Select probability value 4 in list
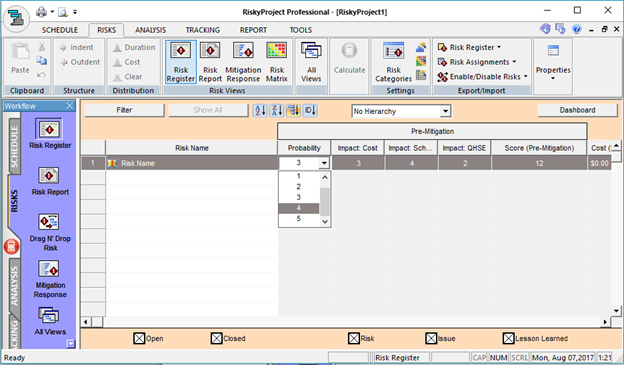Viewport: 624px width, 365px height. (x=298, y=208)
